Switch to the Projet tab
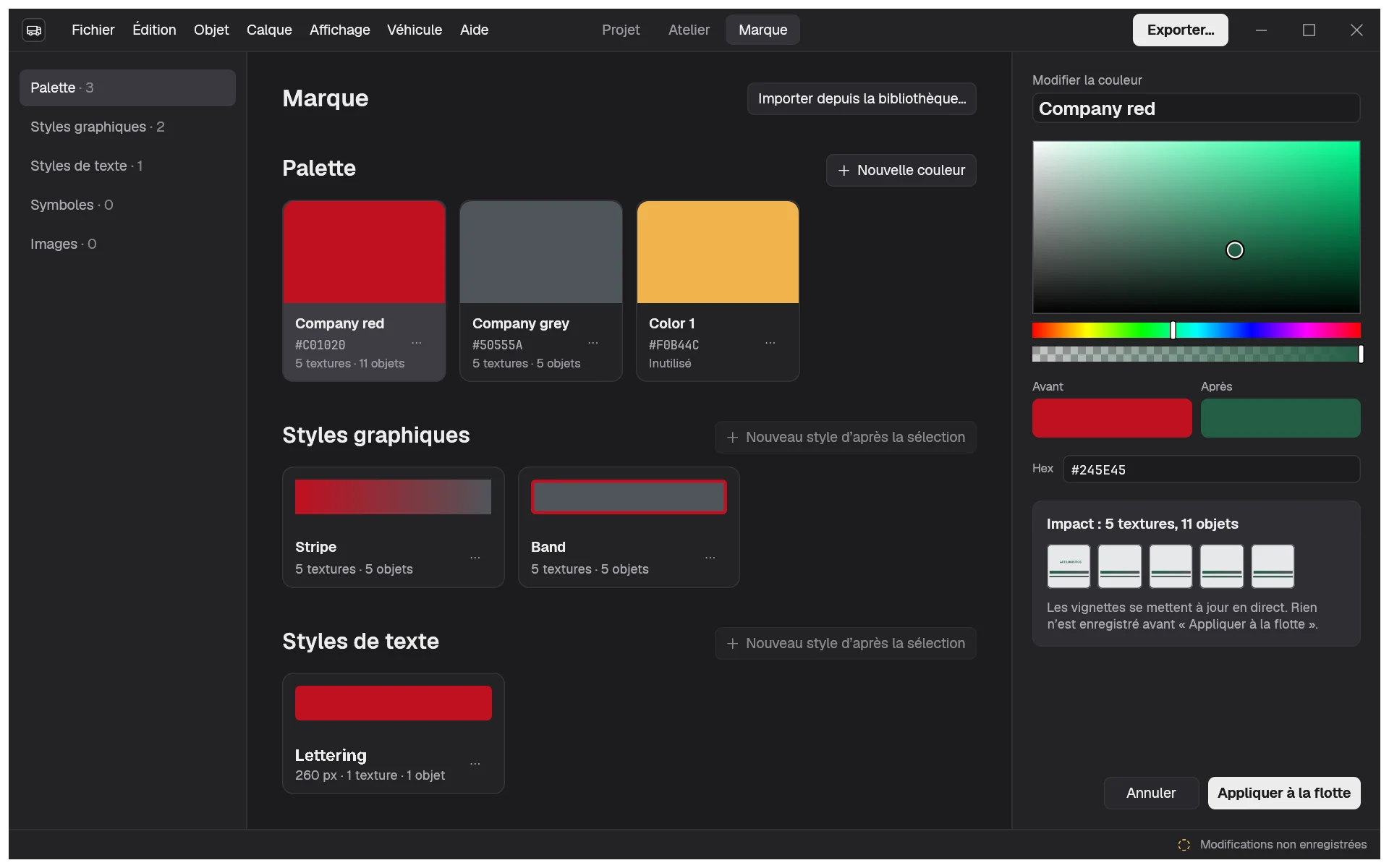This screenshot has height=868, width=1389. pyautogui.click(x=621, y=30)
